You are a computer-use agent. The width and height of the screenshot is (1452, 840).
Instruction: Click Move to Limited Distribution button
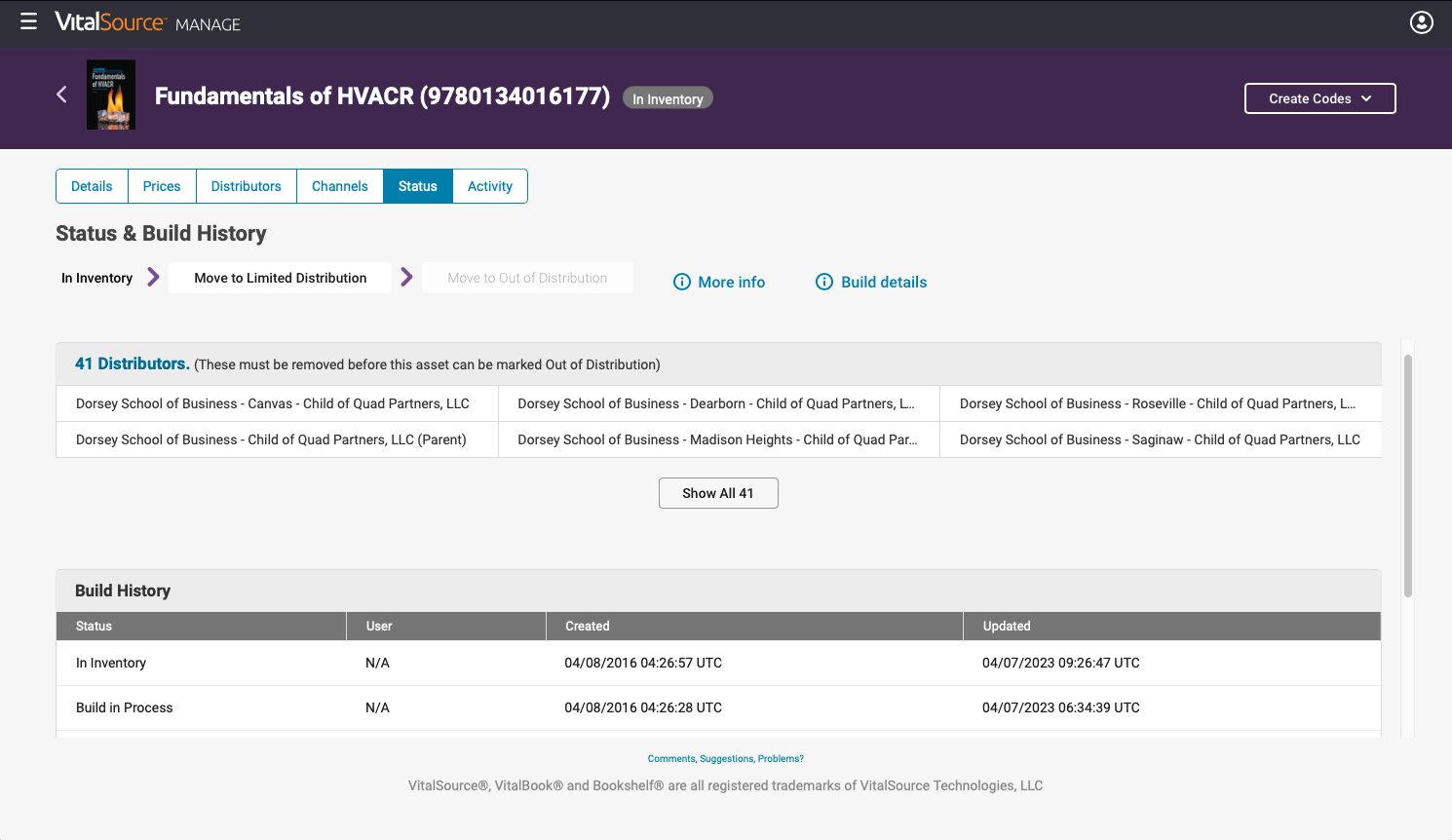(x=281, y=278)
